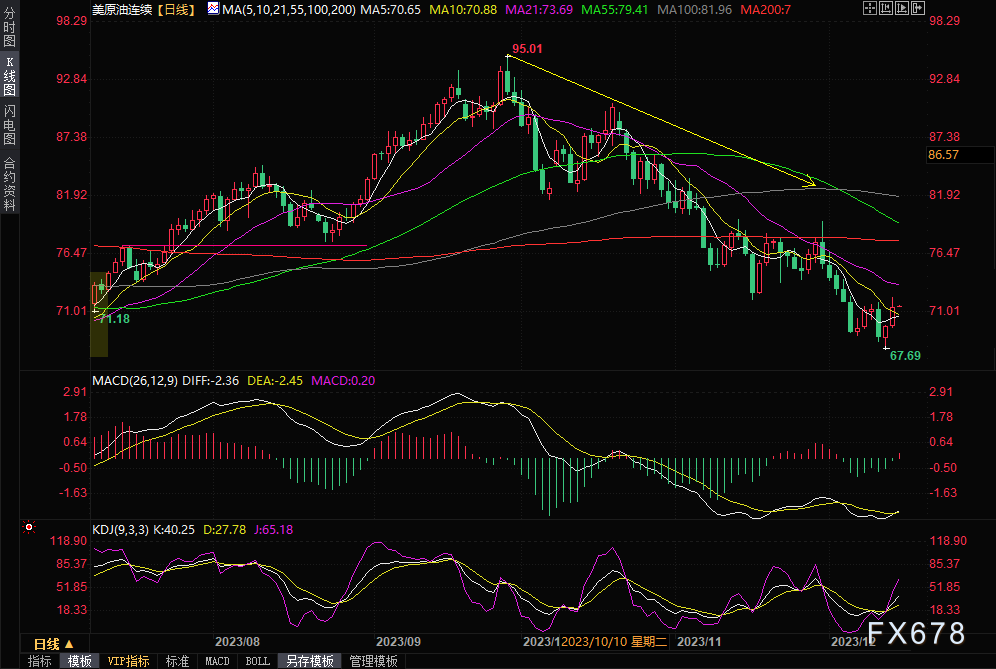996x669 pixels.
Task: Open the 日线 period selector
Action: point(46,643)
